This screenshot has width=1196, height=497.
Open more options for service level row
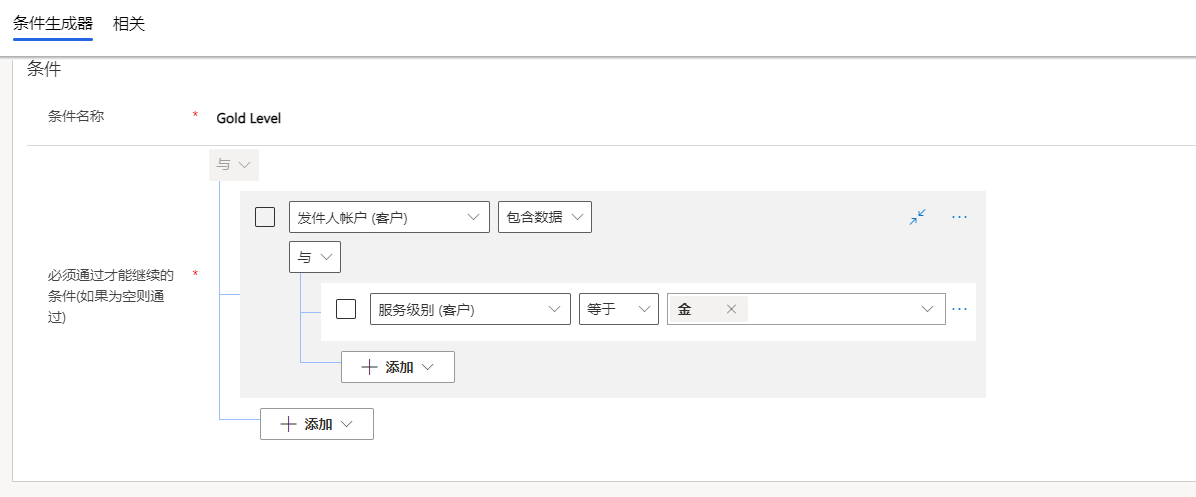pyautogui.click(x=960, y=309)
